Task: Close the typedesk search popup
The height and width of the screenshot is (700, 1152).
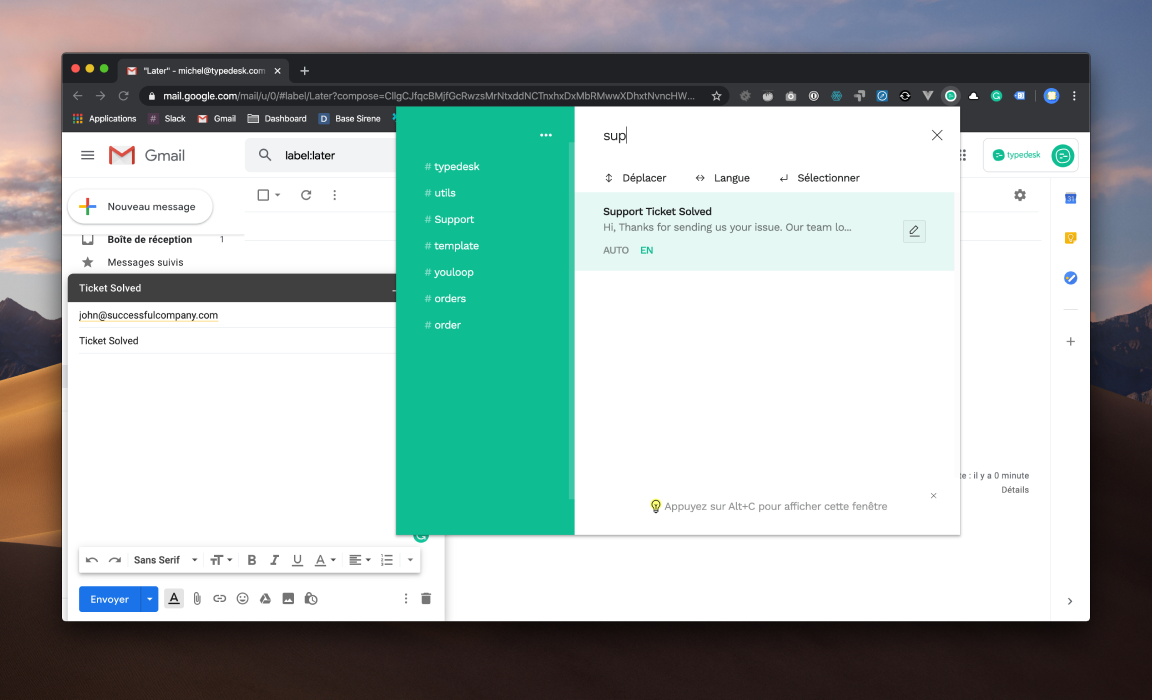Action: [937, 135]
